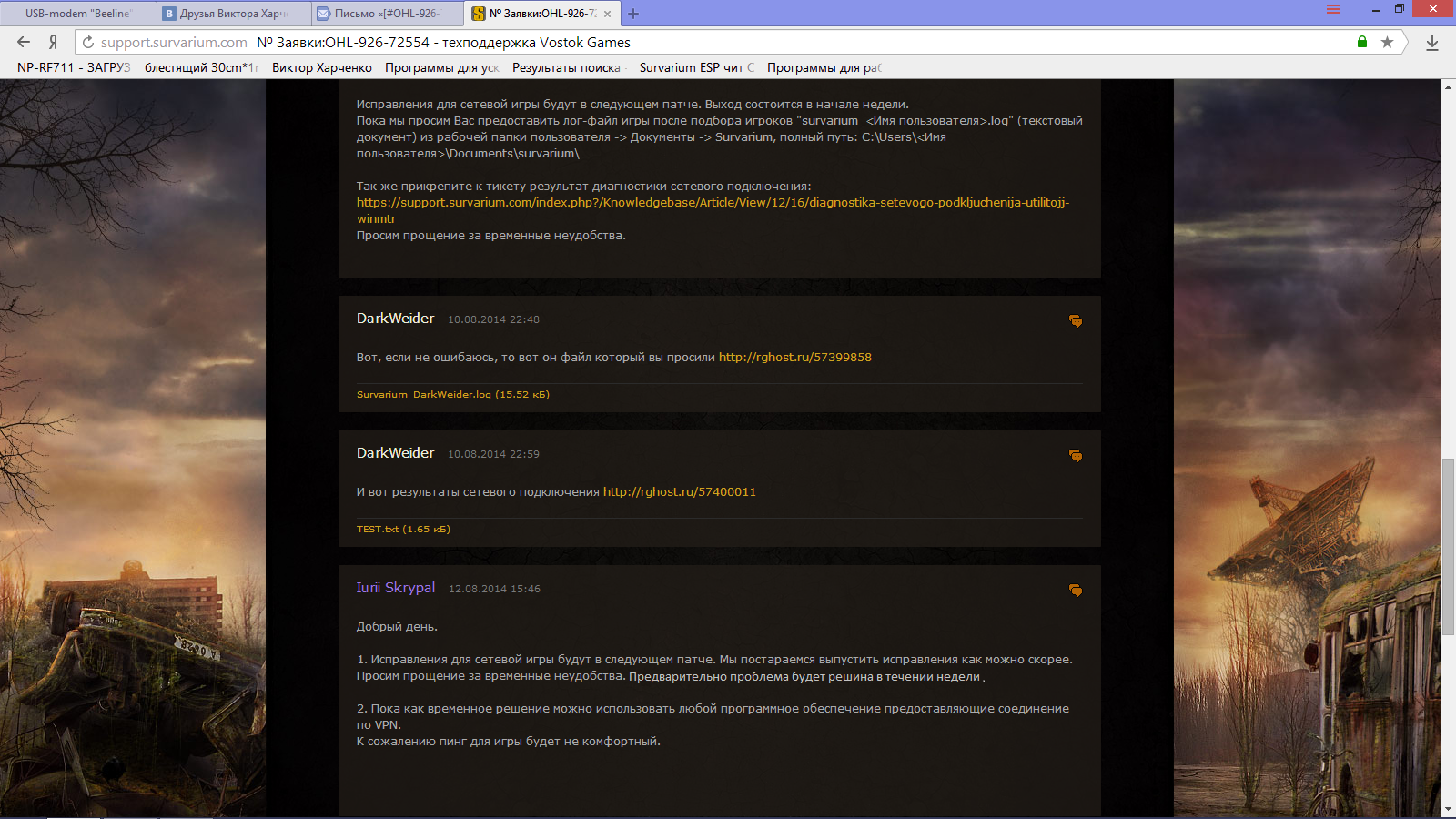Click the scrollbar down arrow
The width and height of the screenshot is (1456, 819).
tap(1448, 809)
